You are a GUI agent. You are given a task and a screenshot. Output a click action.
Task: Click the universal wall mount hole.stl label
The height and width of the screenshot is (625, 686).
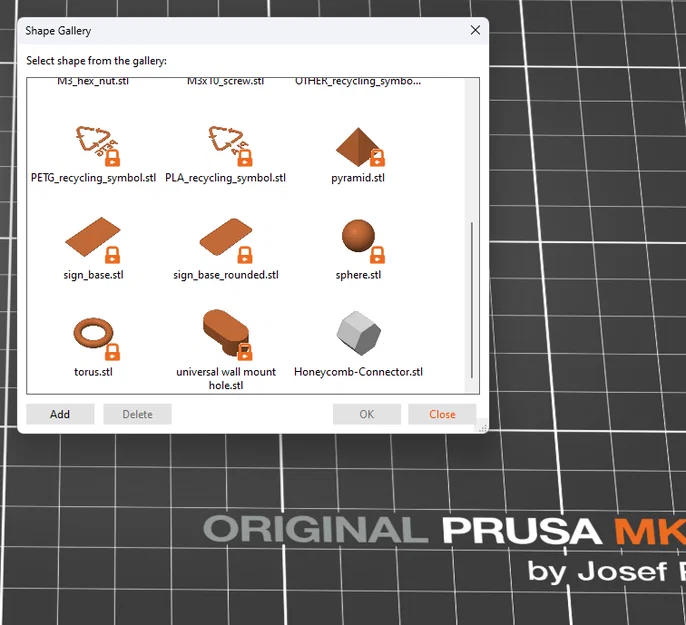click(x=226, y=379)
